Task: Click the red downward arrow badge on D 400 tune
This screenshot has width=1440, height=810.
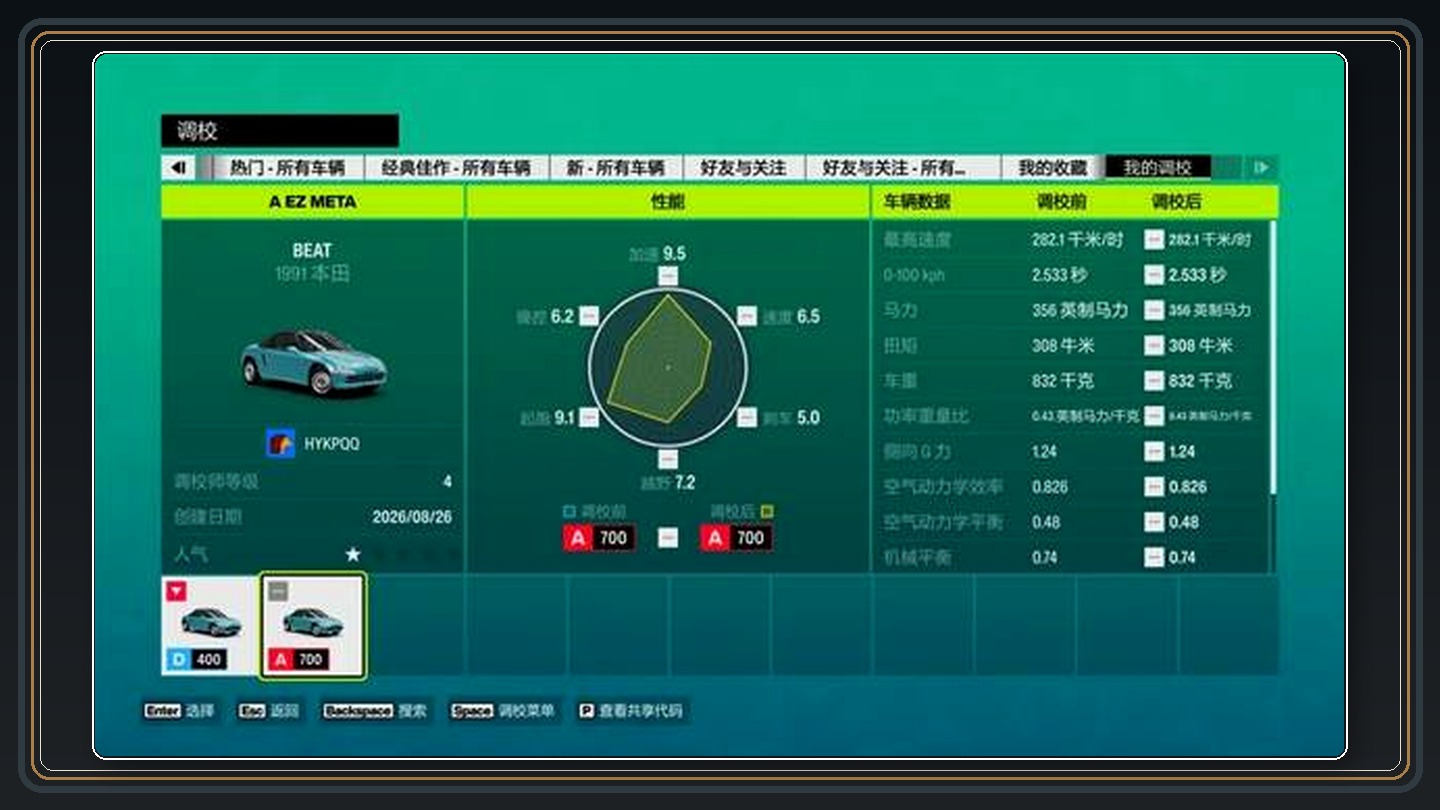Action: pyautogui.click(x=176, y=591)
